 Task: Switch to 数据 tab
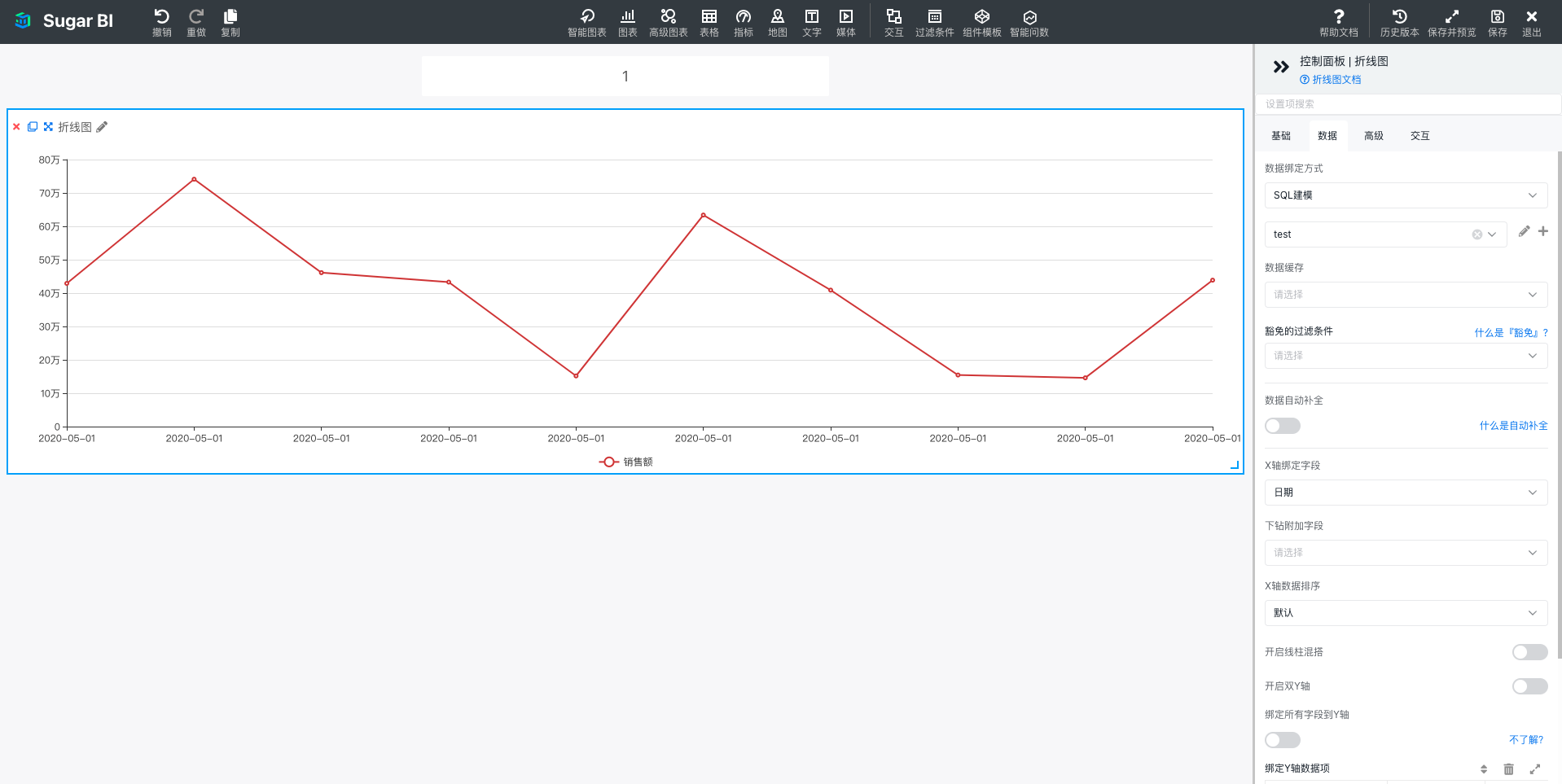(x=1327, y=136)
